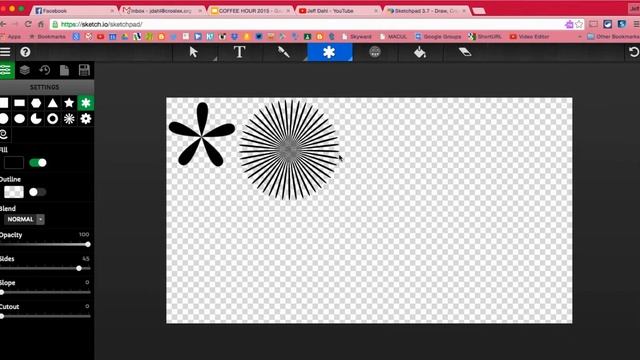Select the active shape tool in toolbar
Image resolution: width=640 pixels, height=360 pixels.
329,52
